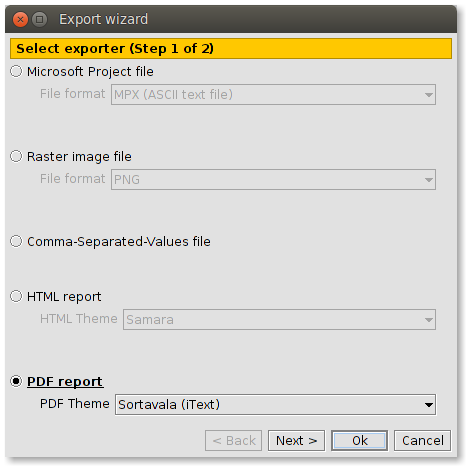
Task: Select Comma-Separated-Values file exporter
Action: pos(16,241)
